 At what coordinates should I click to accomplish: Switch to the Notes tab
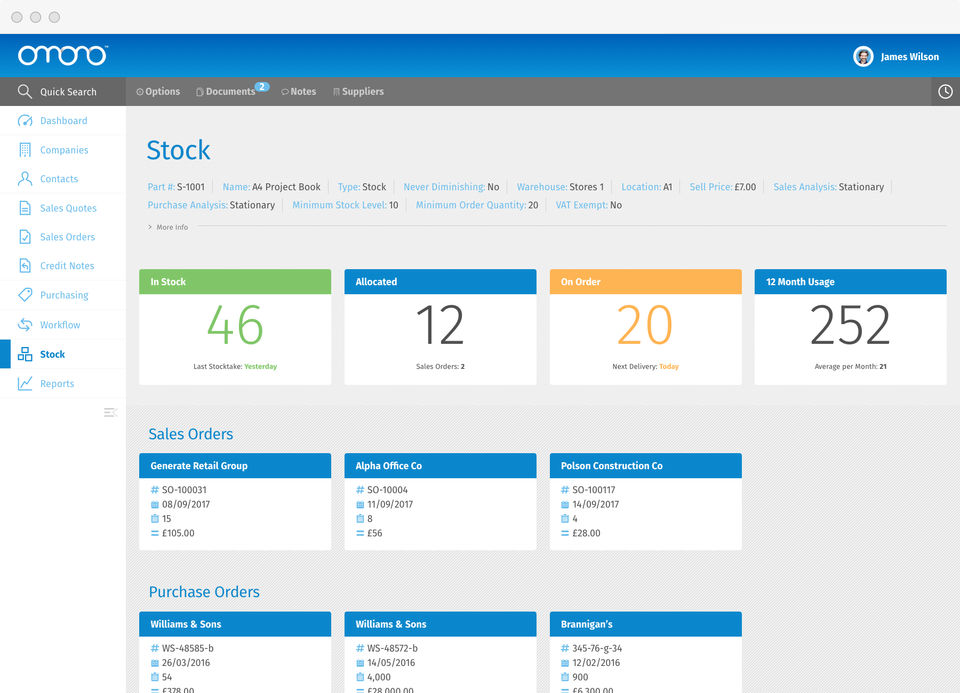click(299, 91)
